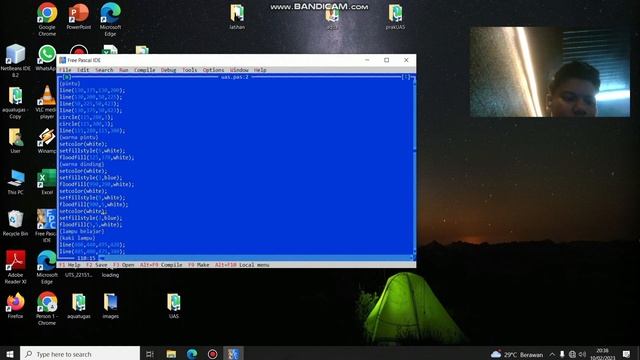Viewport: 640px width, 360px height.
Task: Open the Options menu in Free Pascal
Action: coord(213,70)
